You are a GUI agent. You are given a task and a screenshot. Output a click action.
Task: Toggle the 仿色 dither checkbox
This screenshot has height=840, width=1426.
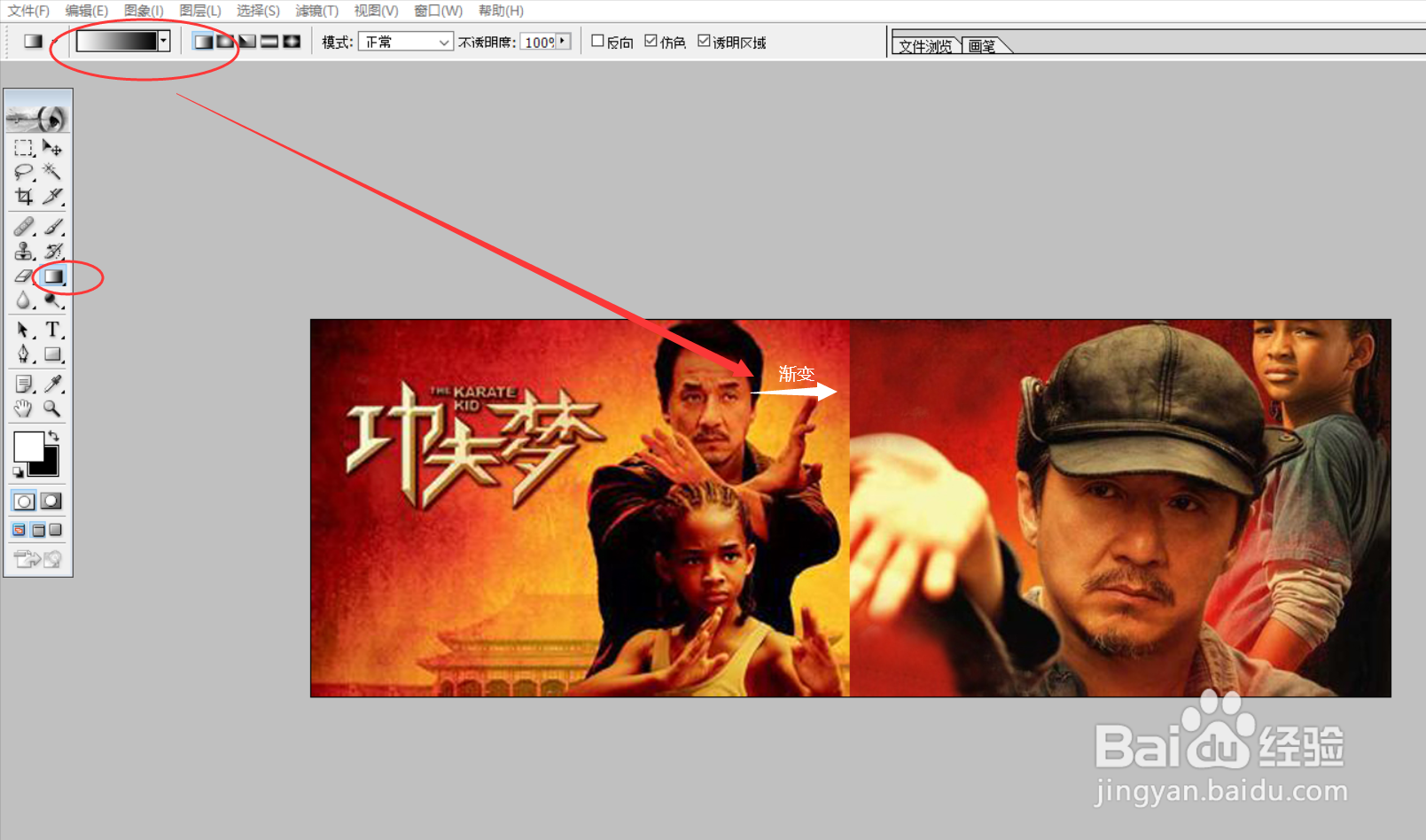click(x=651, y=41)
